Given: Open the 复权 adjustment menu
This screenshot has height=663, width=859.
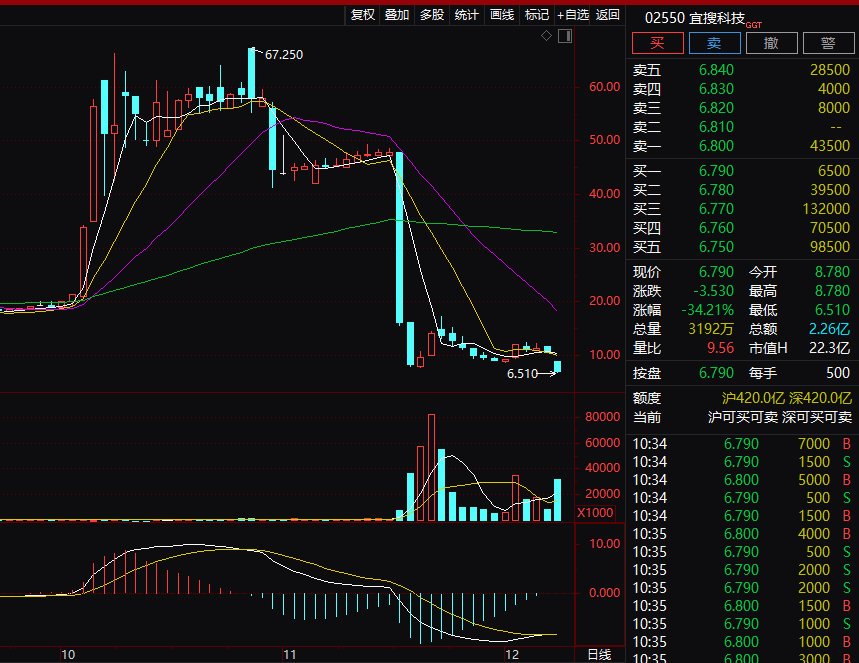Looking at the screenshot, I should [x=362, y=14].
